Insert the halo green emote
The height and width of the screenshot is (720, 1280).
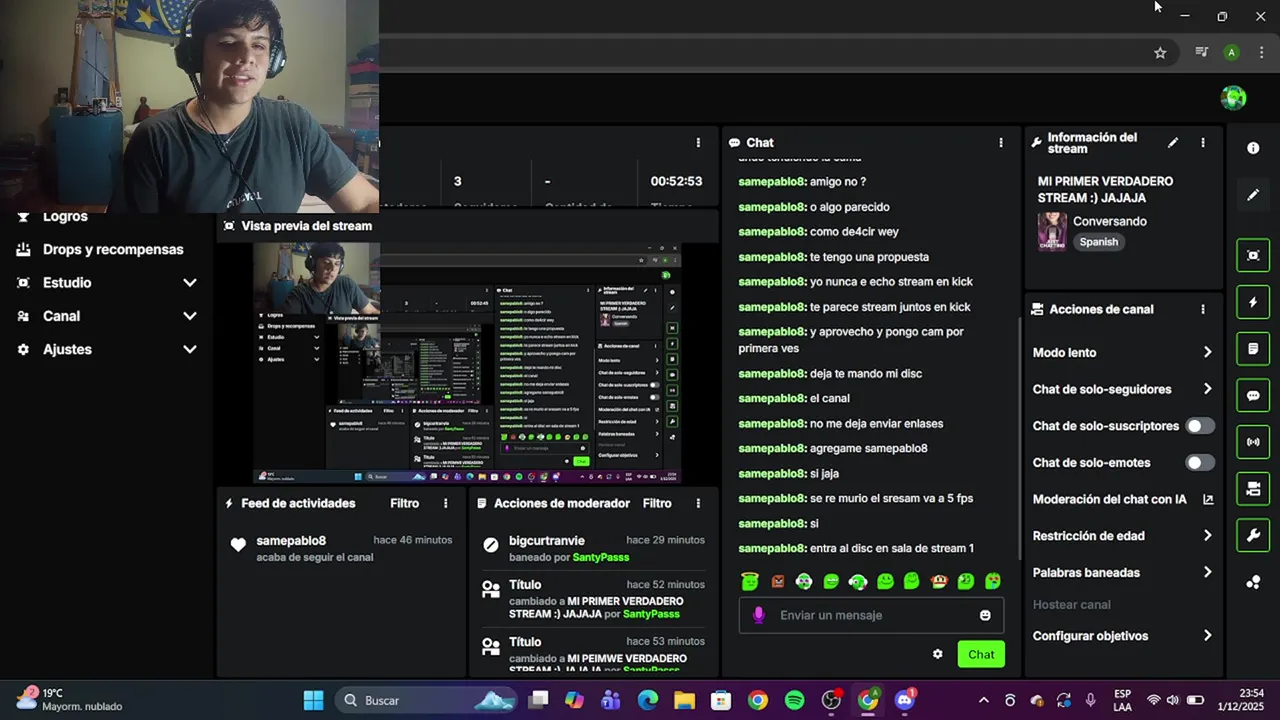(750, 581)
